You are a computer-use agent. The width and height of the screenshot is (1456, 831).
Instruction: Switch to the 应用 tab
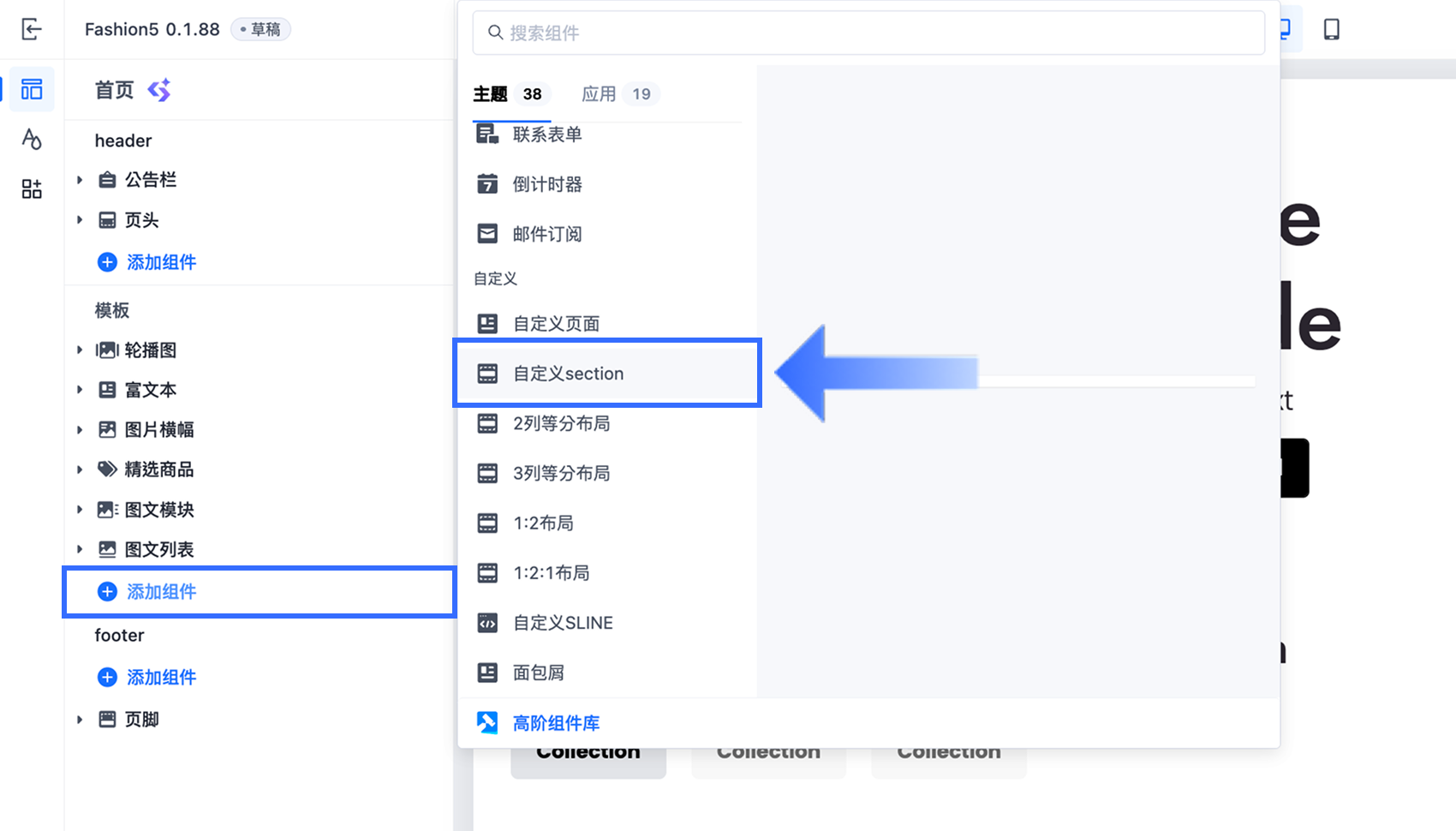[619, 94]
